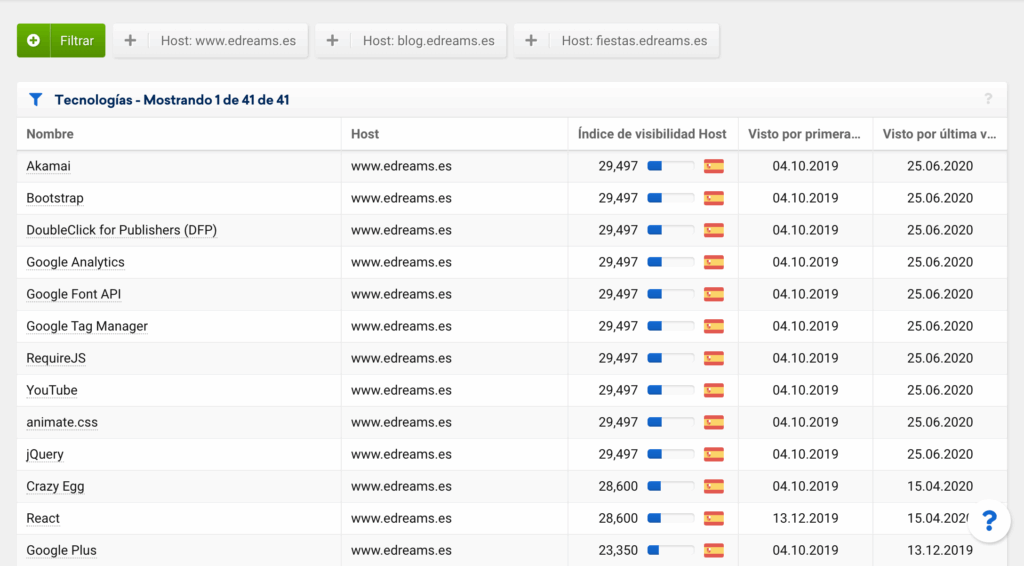Click the Spain flag in Google Analytics row

click(x=714, y=262)
